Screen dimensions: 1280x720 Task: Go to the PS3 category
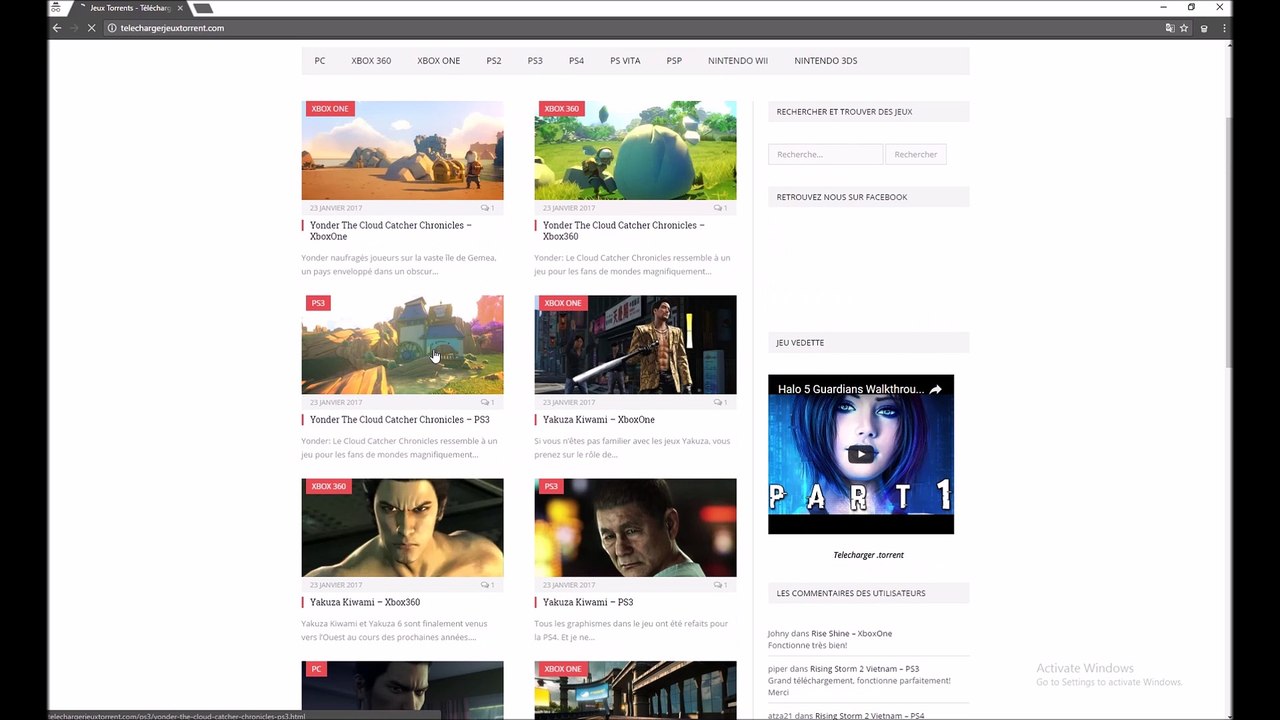coord(535,61)
